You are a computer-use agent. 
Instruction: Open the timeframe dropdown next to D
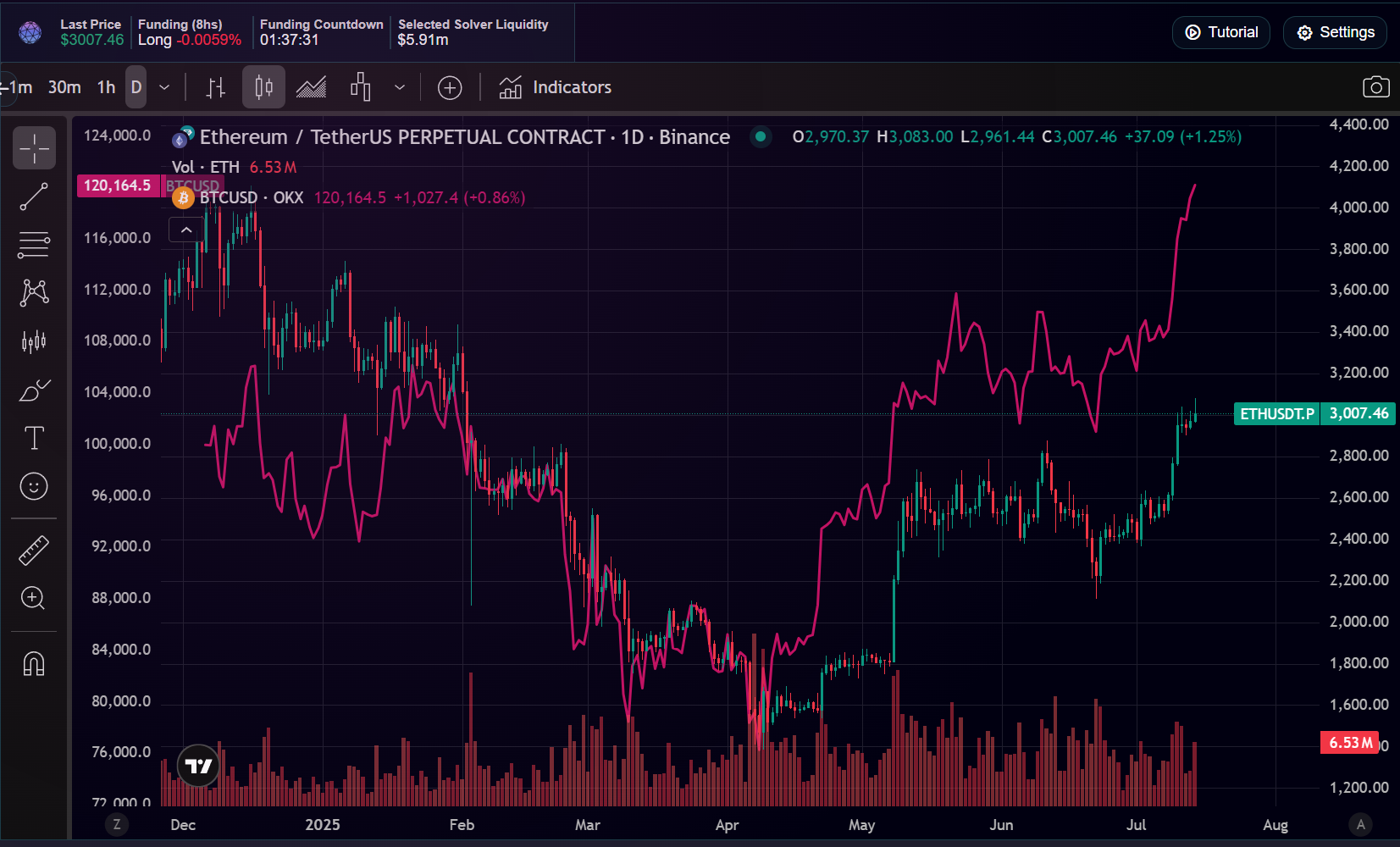164,86
